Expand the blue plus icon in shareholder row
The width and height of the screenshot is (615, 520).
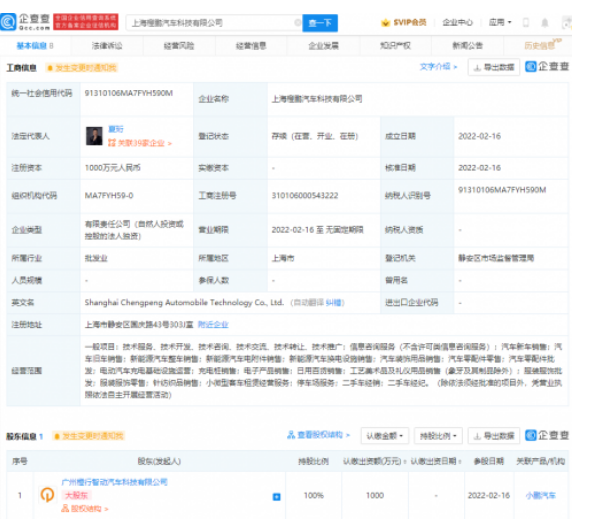click(277, 497)
